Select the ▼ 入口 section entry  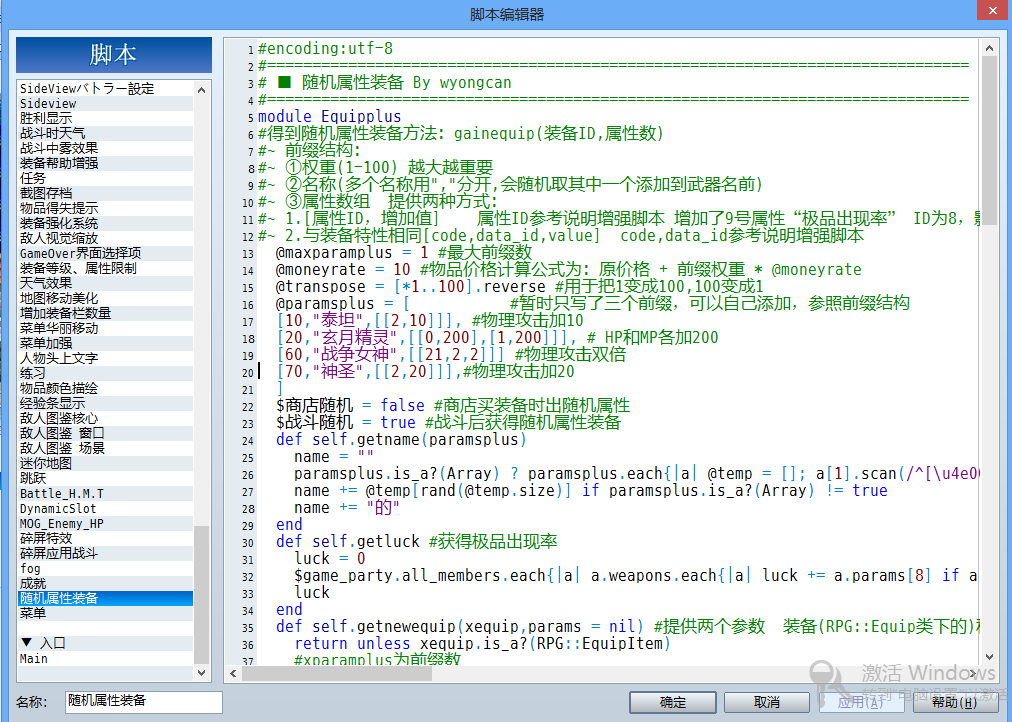pos(106,643)
